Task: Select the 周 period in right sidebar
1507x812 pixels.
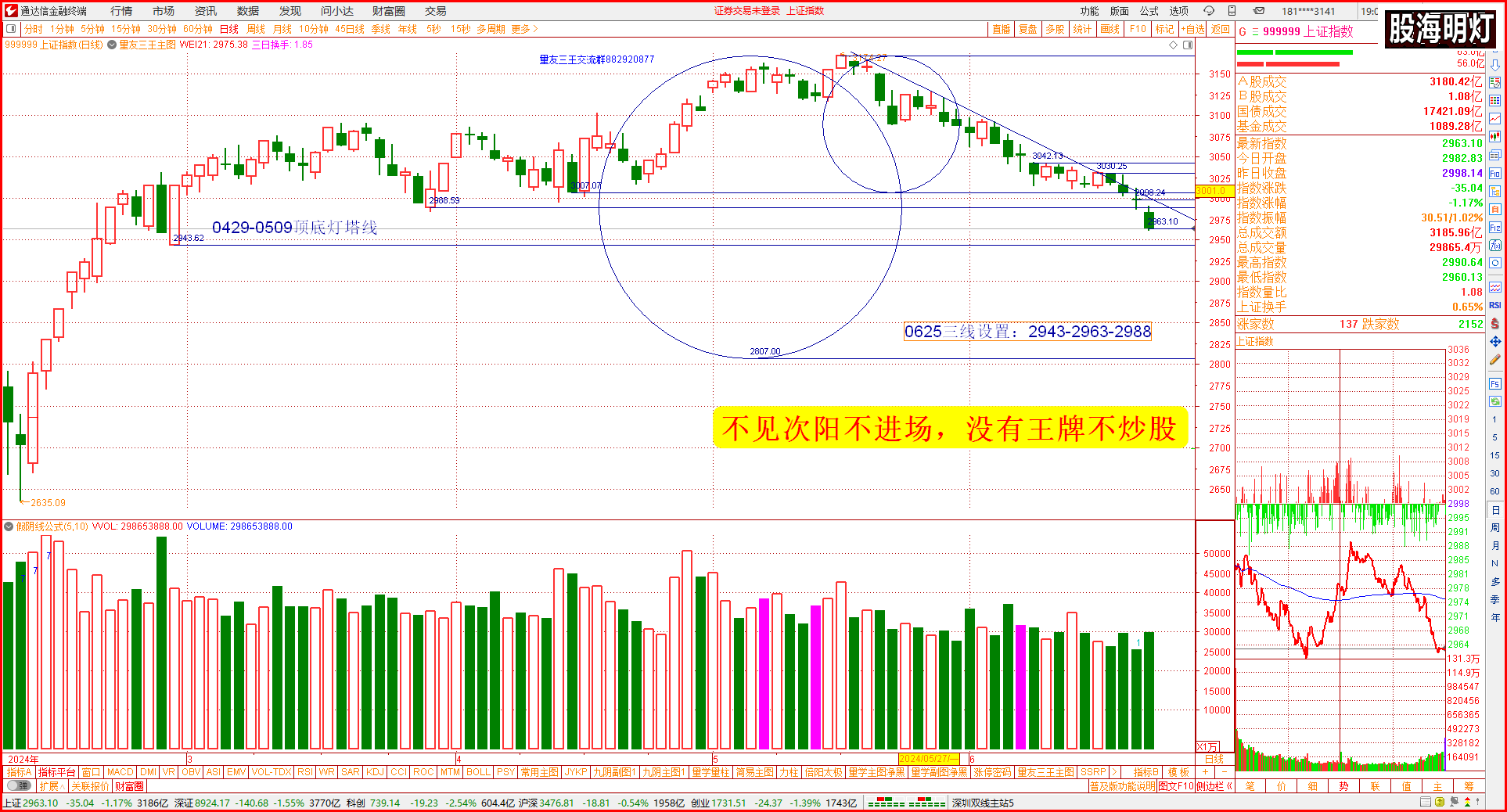Action: (x=1494, y=528)
